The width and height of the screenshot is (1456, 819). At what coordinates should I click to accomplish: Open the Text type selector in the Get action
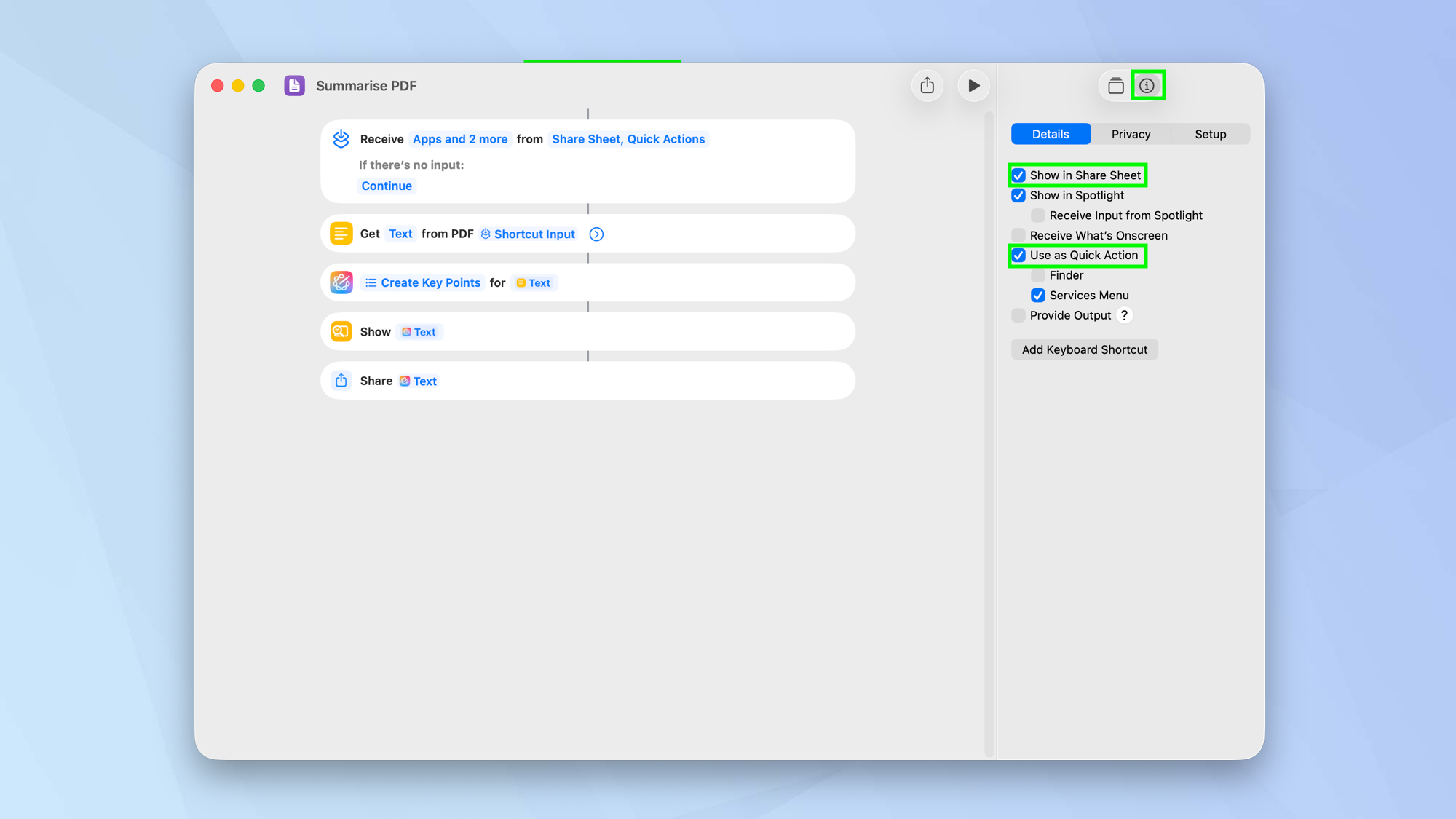(400, 234)
